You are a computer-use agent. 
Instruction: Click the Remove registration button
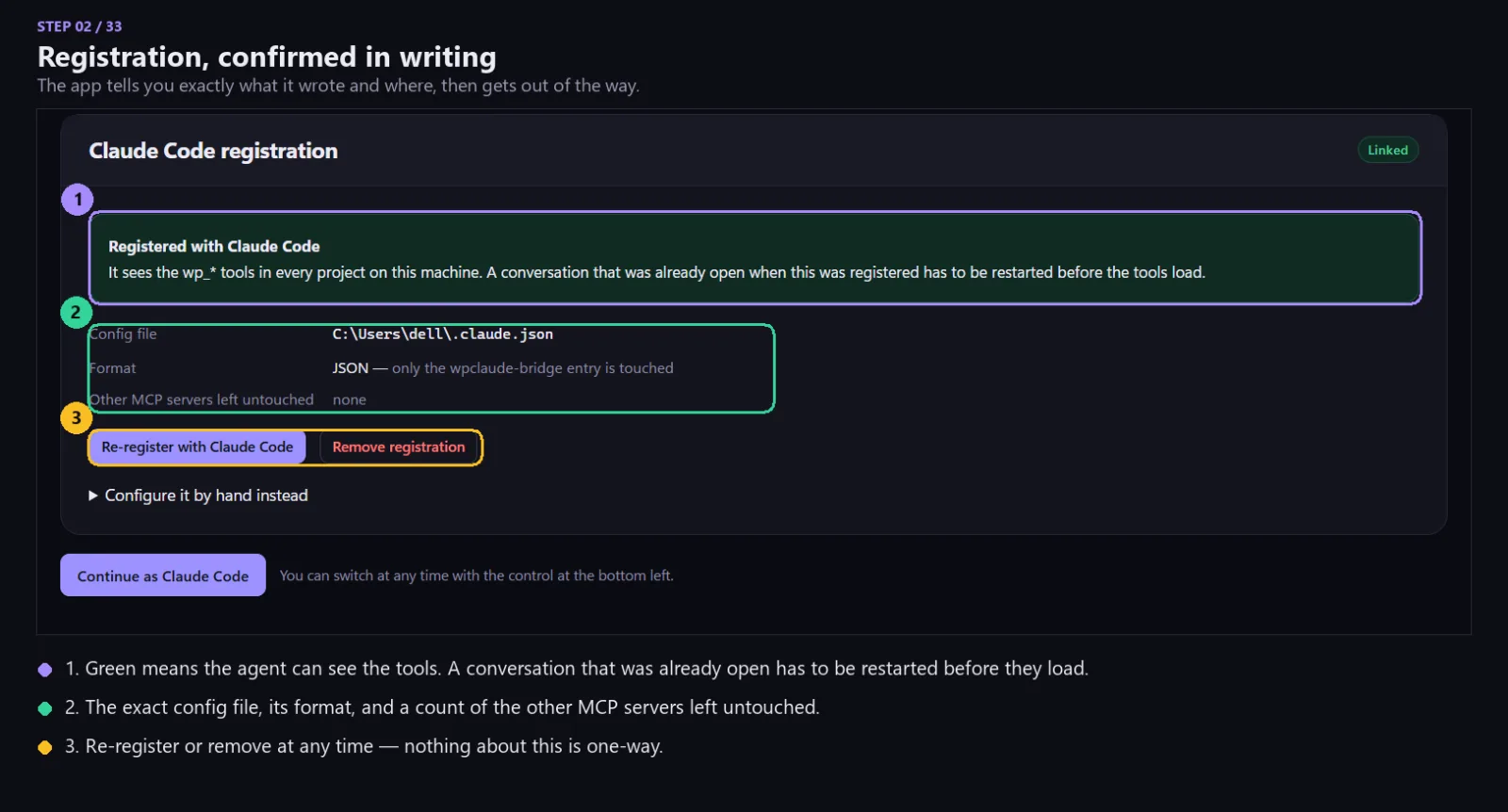[399, 447]
